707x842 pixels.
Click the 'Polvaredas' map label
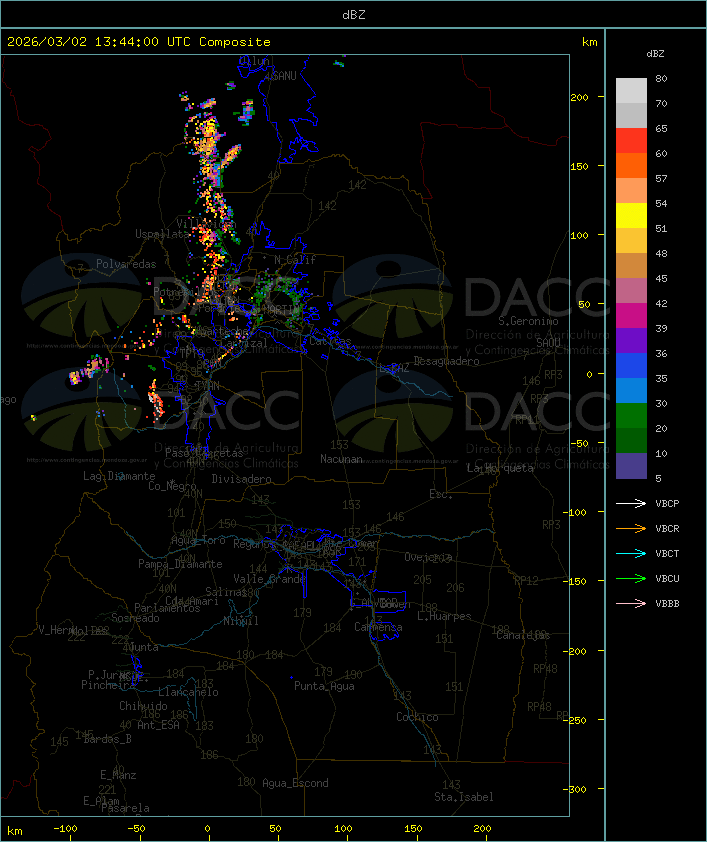pos(126,264)
